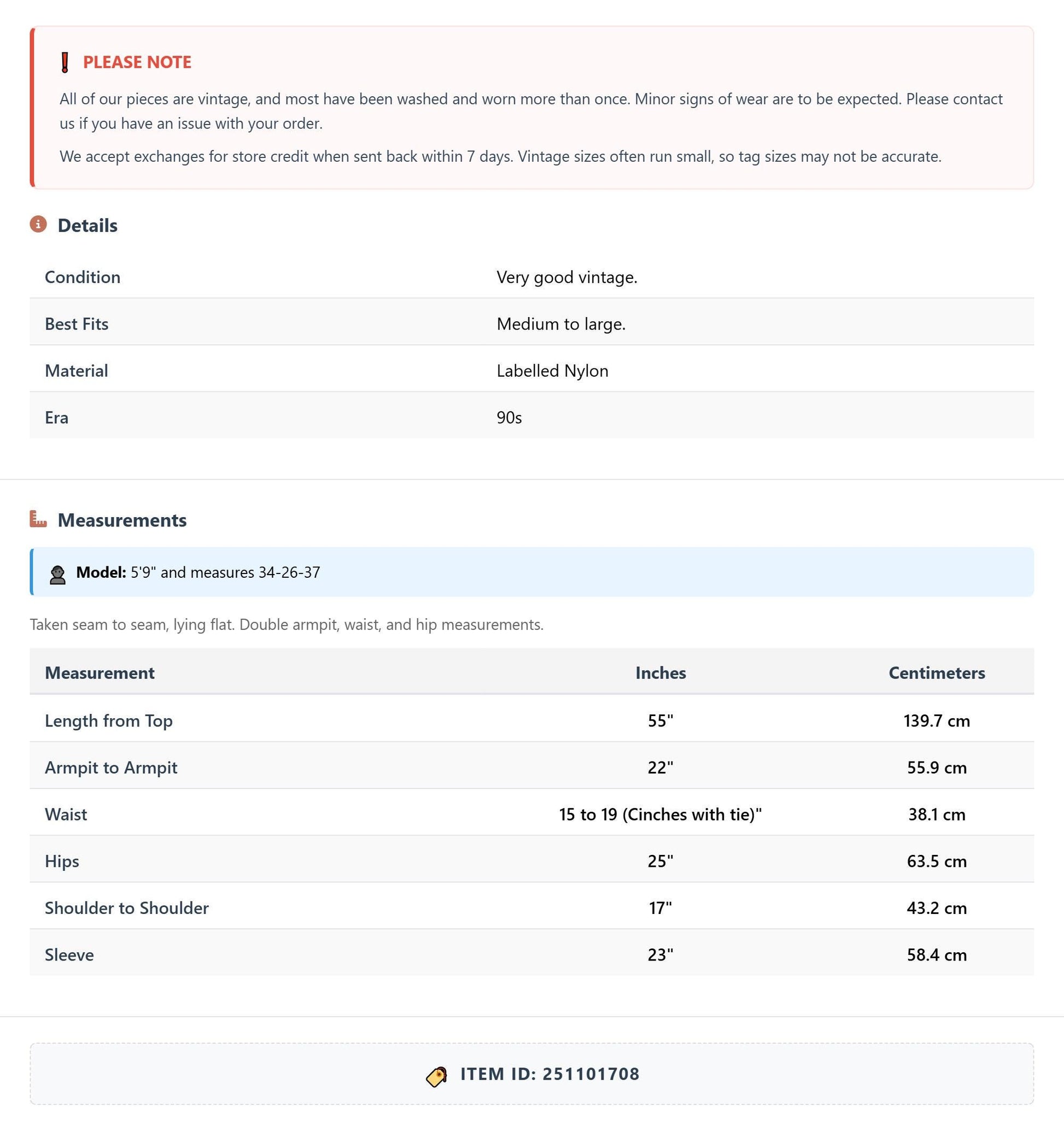
Task: Click the 'Very good vintage.' value
Action: click(566, 277)
